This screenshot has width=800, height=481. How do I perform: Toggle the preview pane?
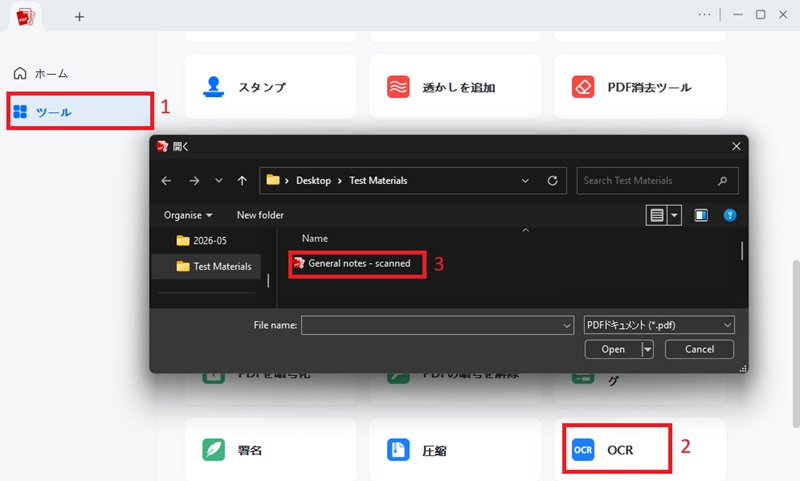pos(701,215)
